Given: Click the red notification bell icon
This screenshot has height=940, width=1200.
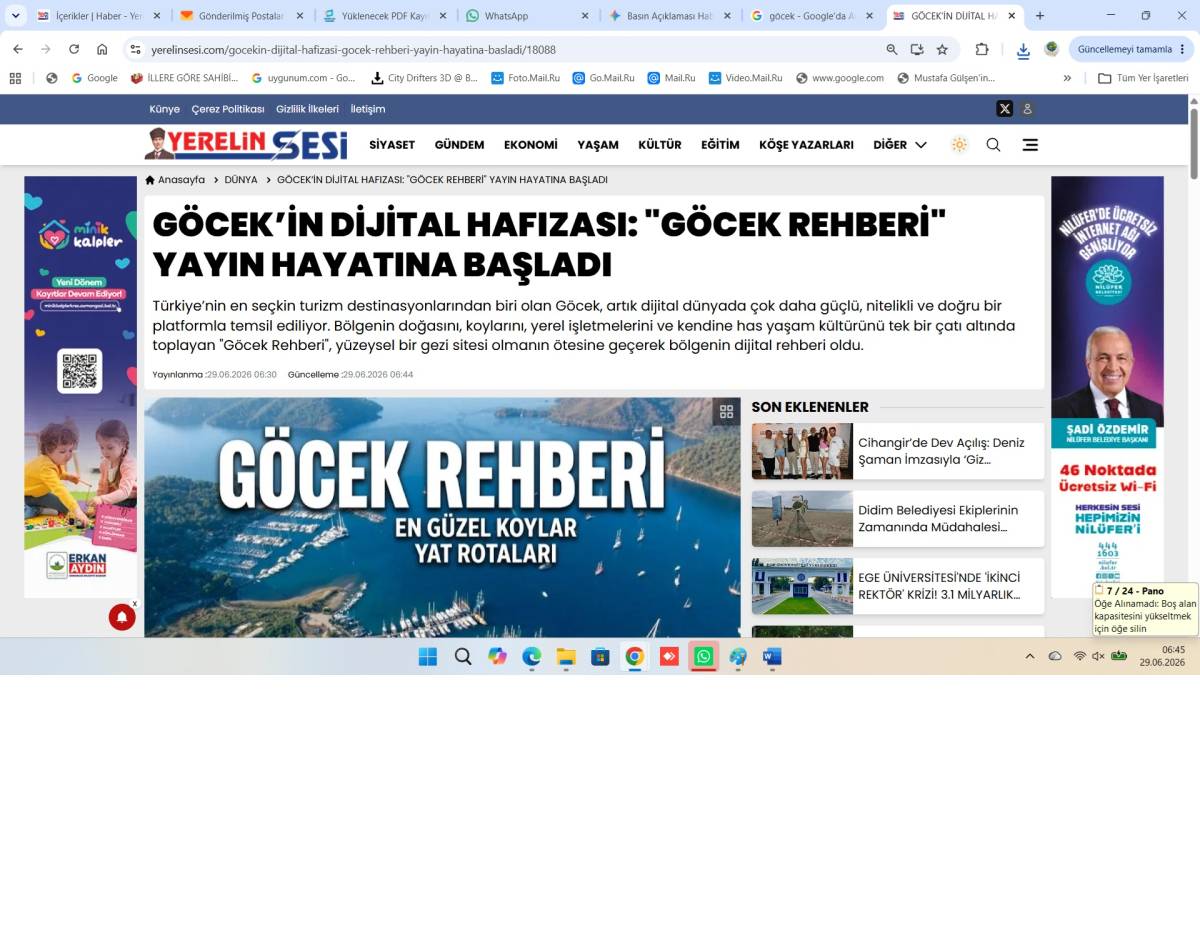Looking at the screenshot, I should (122, 617).
